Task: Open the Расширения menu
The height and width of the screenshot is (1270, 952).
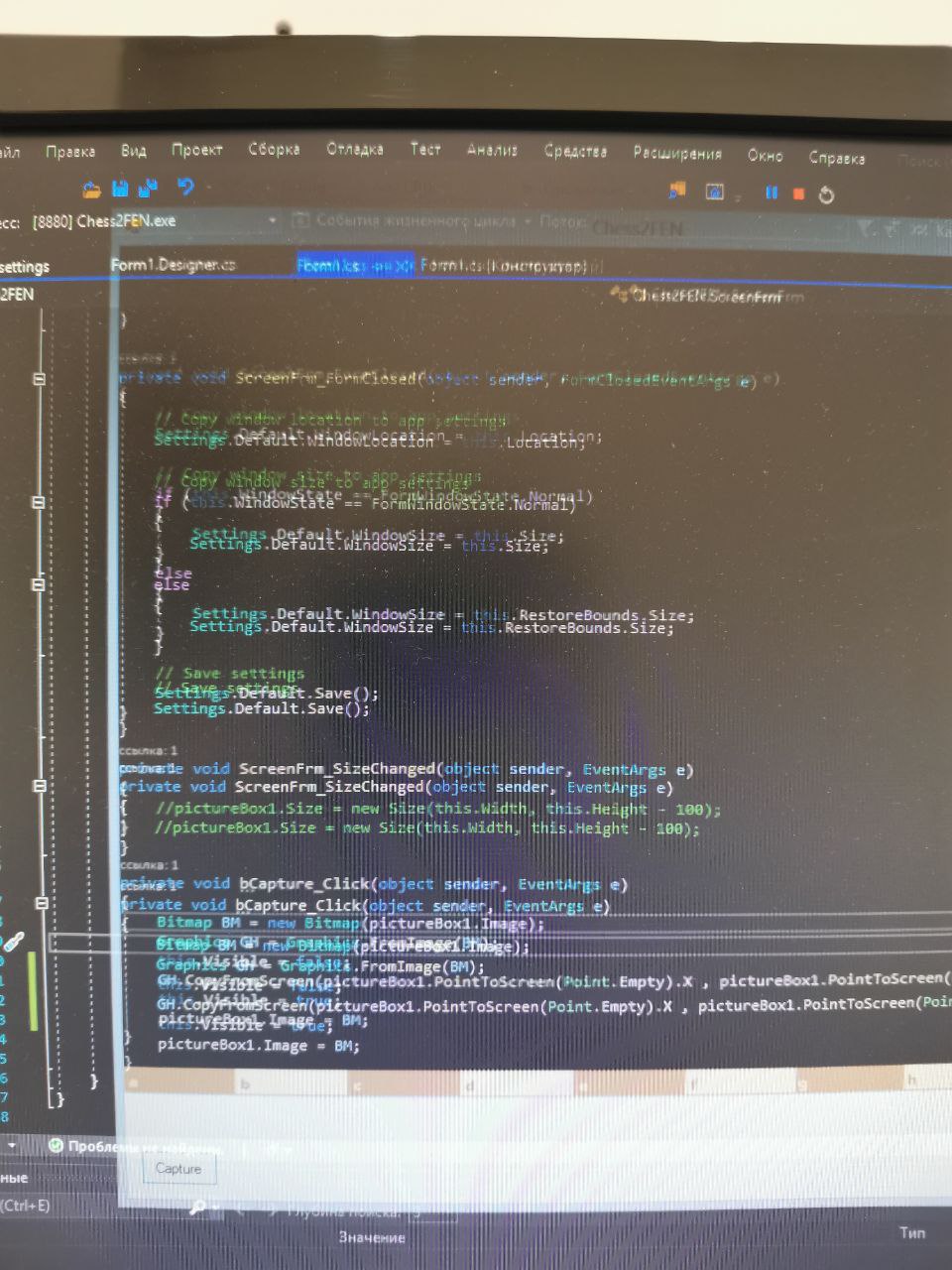Action: (x=677, y=154)
